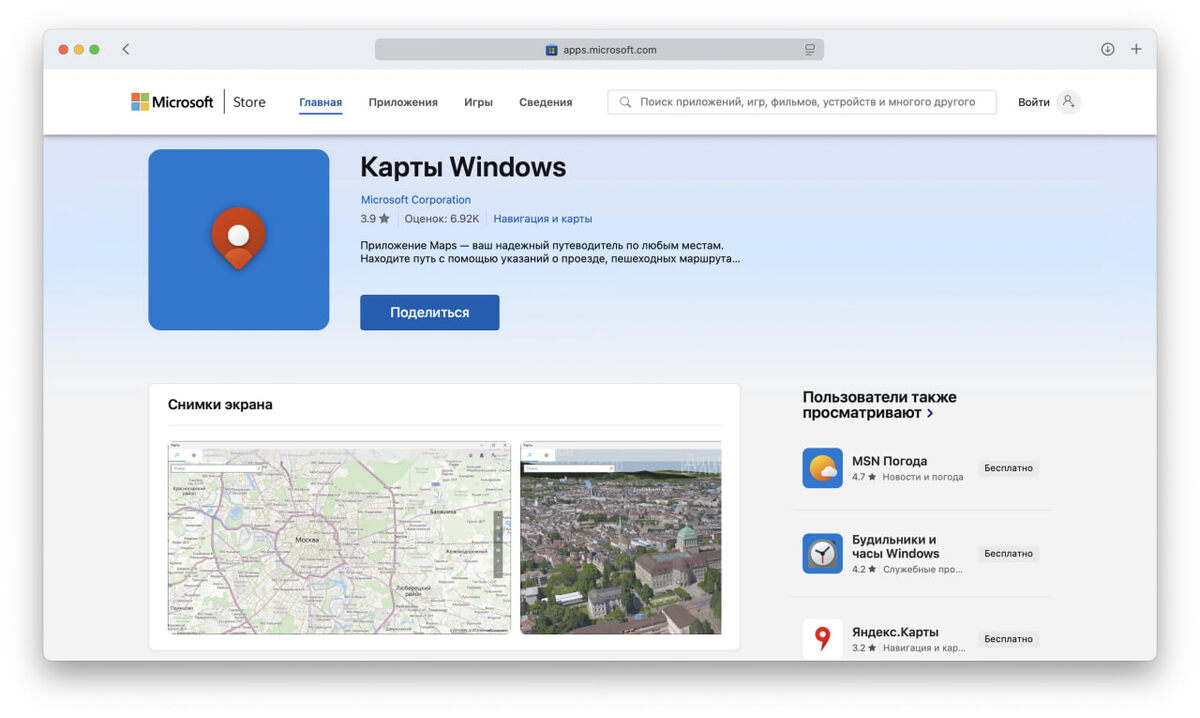Click the 3.9 star rating
This screenshot has height=718, width=1200.
pos(375,219)
